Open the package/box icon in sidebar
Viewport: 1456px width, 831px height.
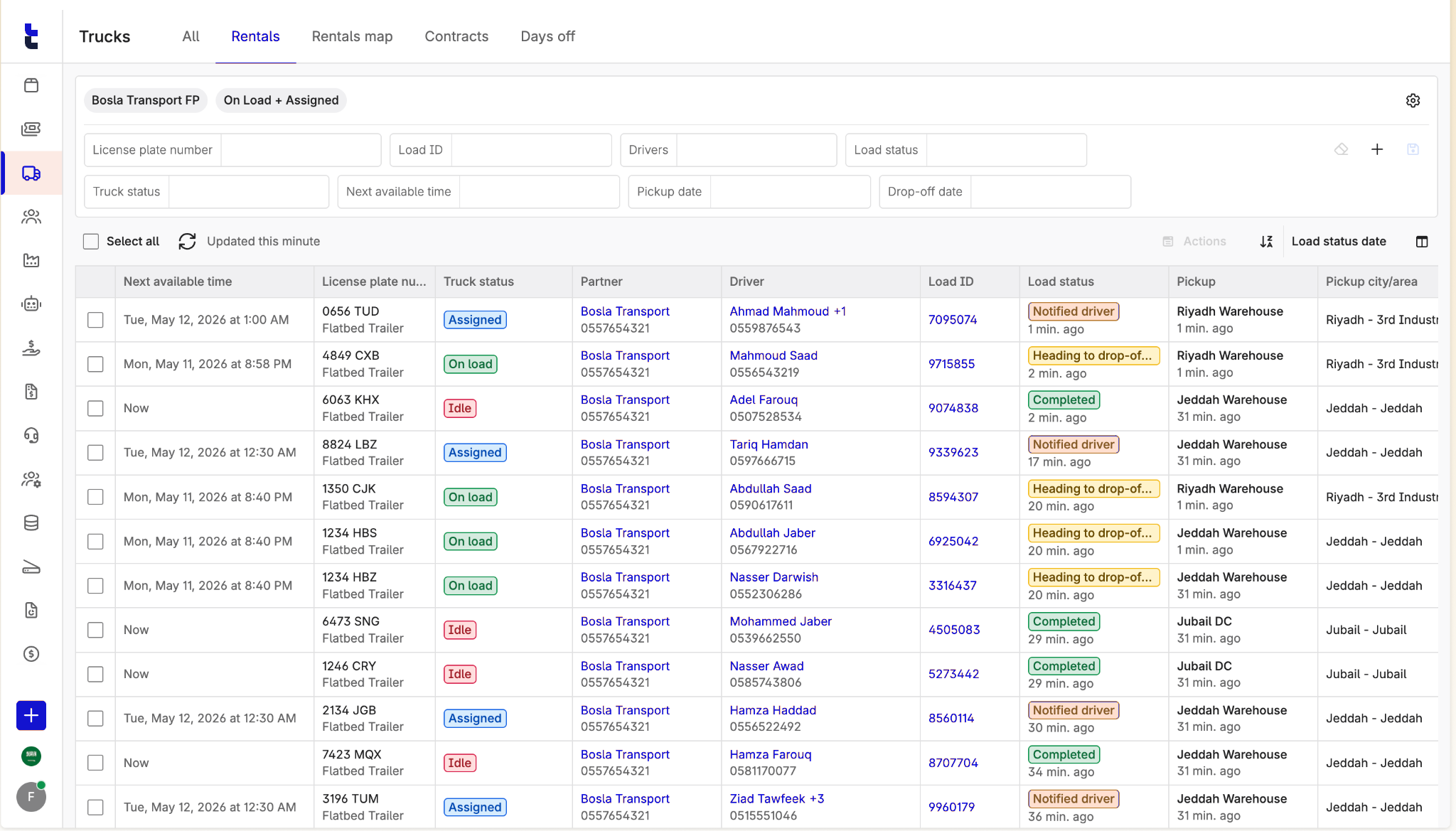(x=31, y=85)
